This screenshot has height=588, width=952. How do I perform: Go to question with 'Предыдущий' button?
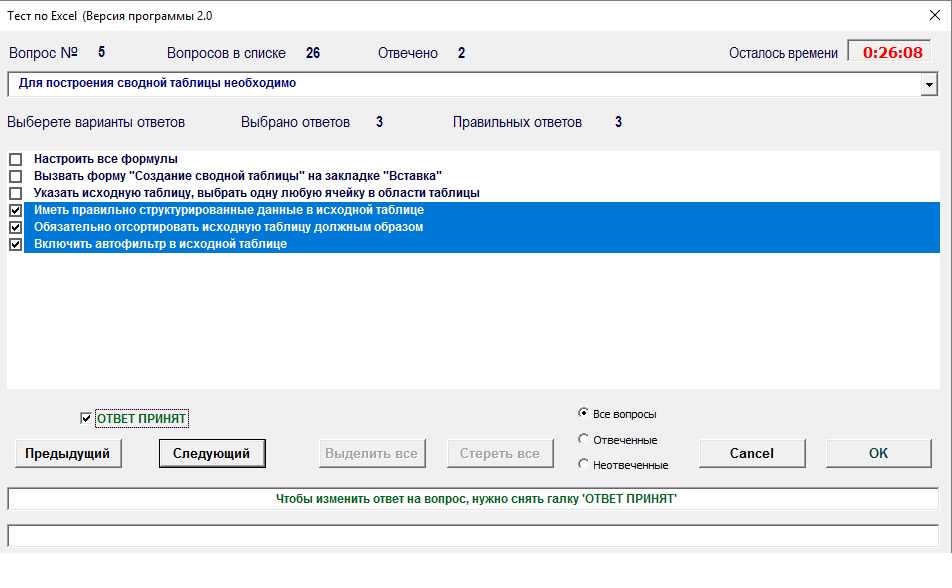(68, 454)
